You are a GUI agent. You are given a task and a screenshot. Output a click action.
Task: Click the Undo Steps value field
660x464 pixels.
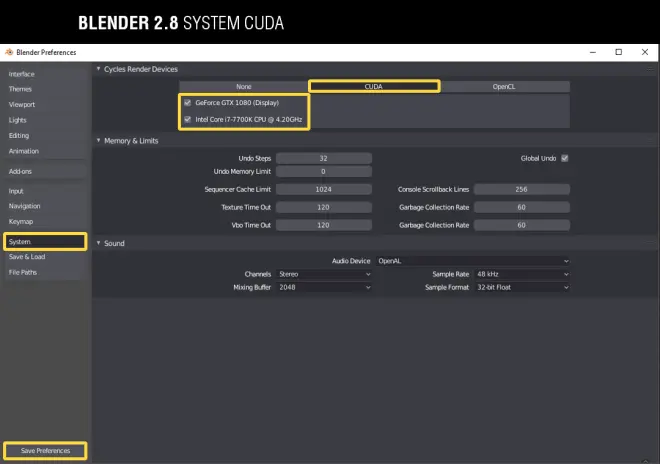(x=324, y=158)
